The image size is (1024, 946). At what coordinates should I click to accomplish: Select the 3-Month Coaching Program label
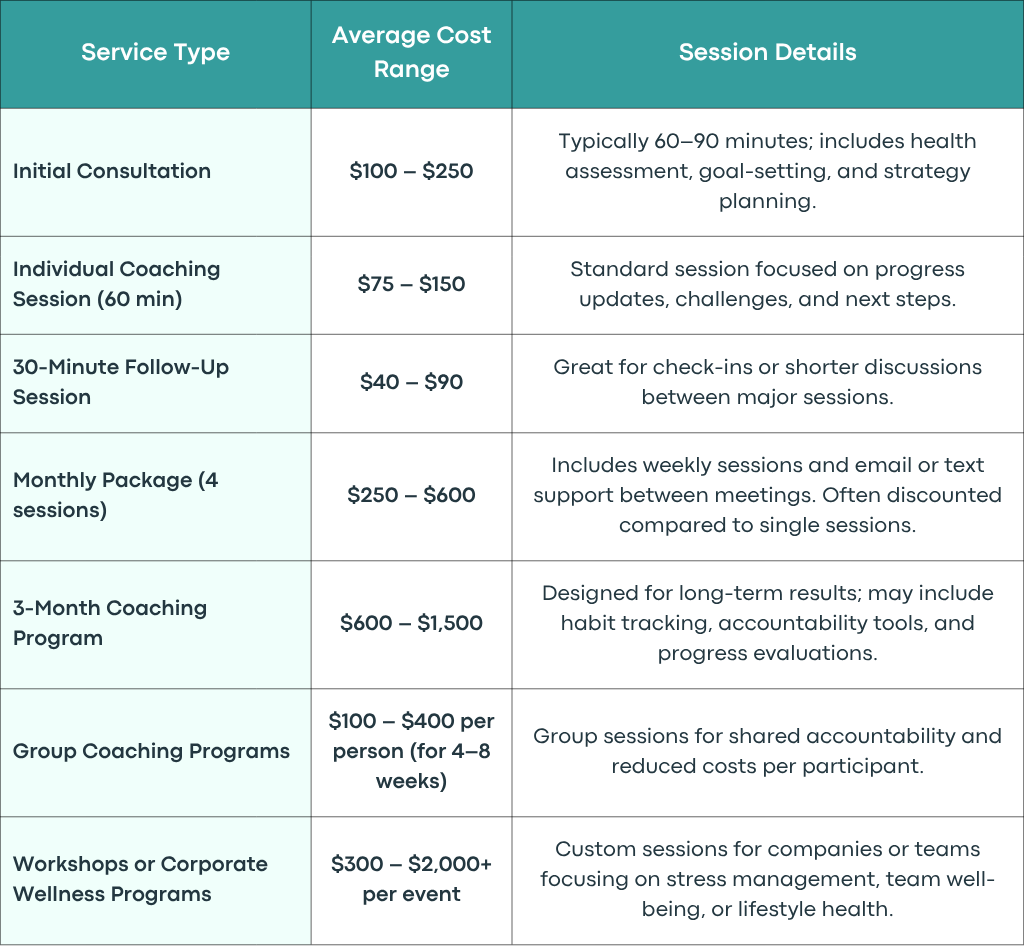(x=110, y=623)
